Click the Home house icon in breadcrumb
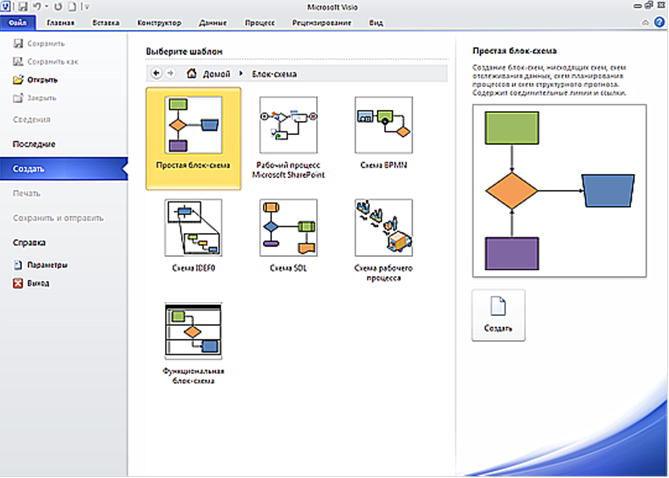 pyautogui.click(x=192, y=73)
